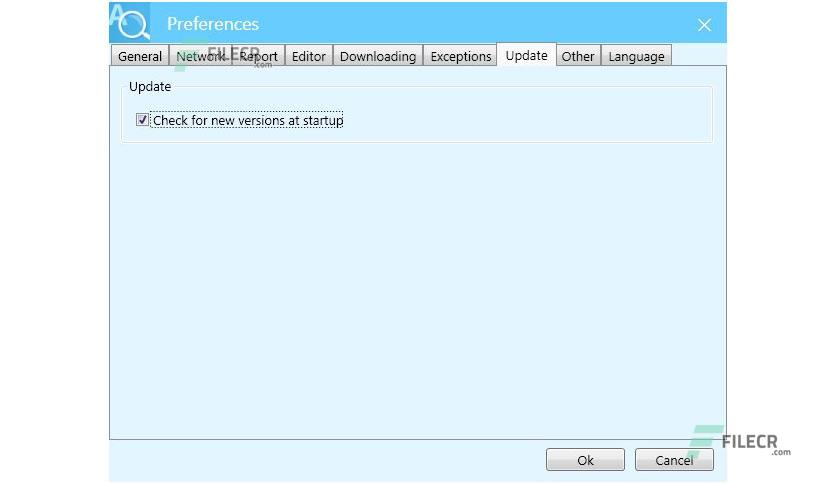Discard changes with the Cancel button

(x=674, y=460)
